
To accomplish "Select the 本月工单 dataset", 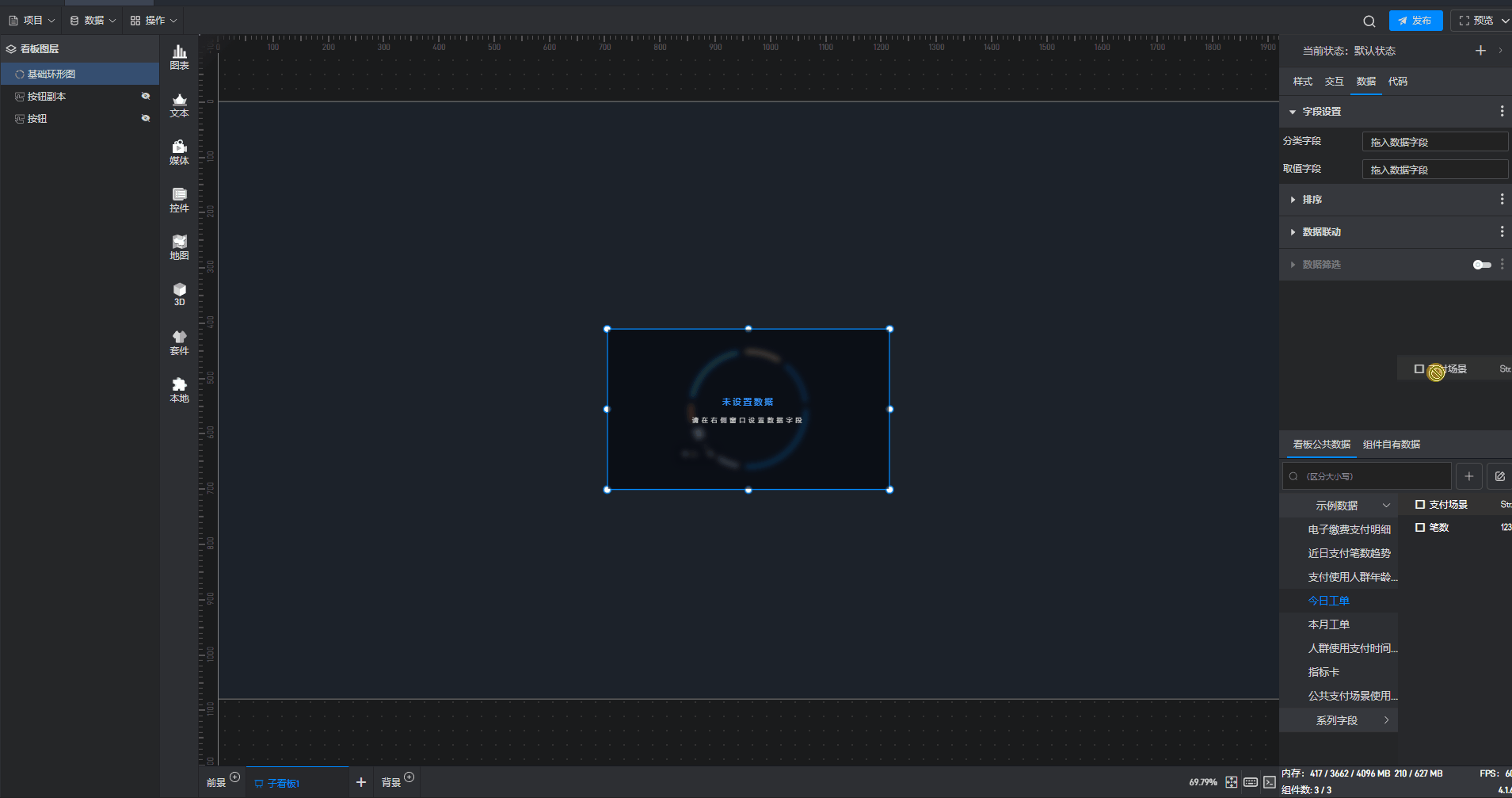I will [x=1328, y=624].
